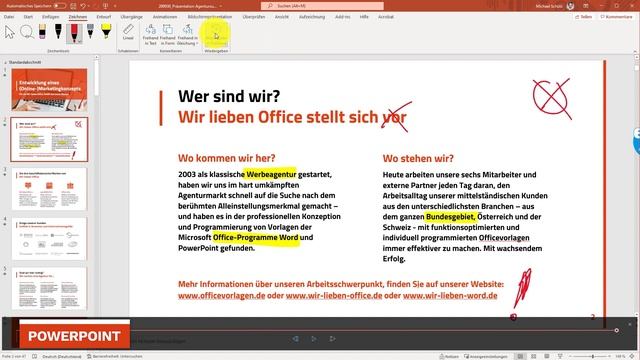Expand undo history dropdown arrow
The width and height of the screenshot is (640, 360).
tap(89, 6)
